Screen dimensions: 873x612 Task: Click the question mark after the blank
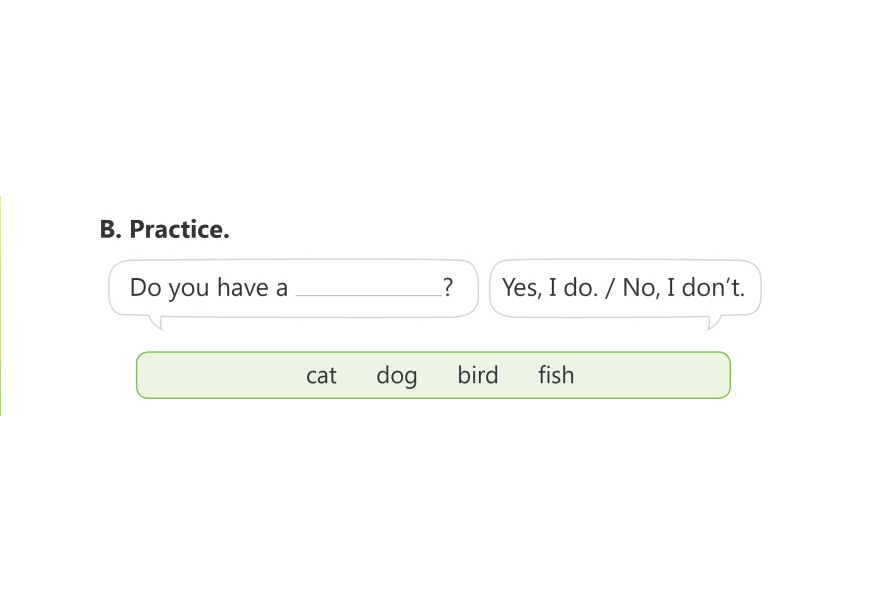(448, 288)
